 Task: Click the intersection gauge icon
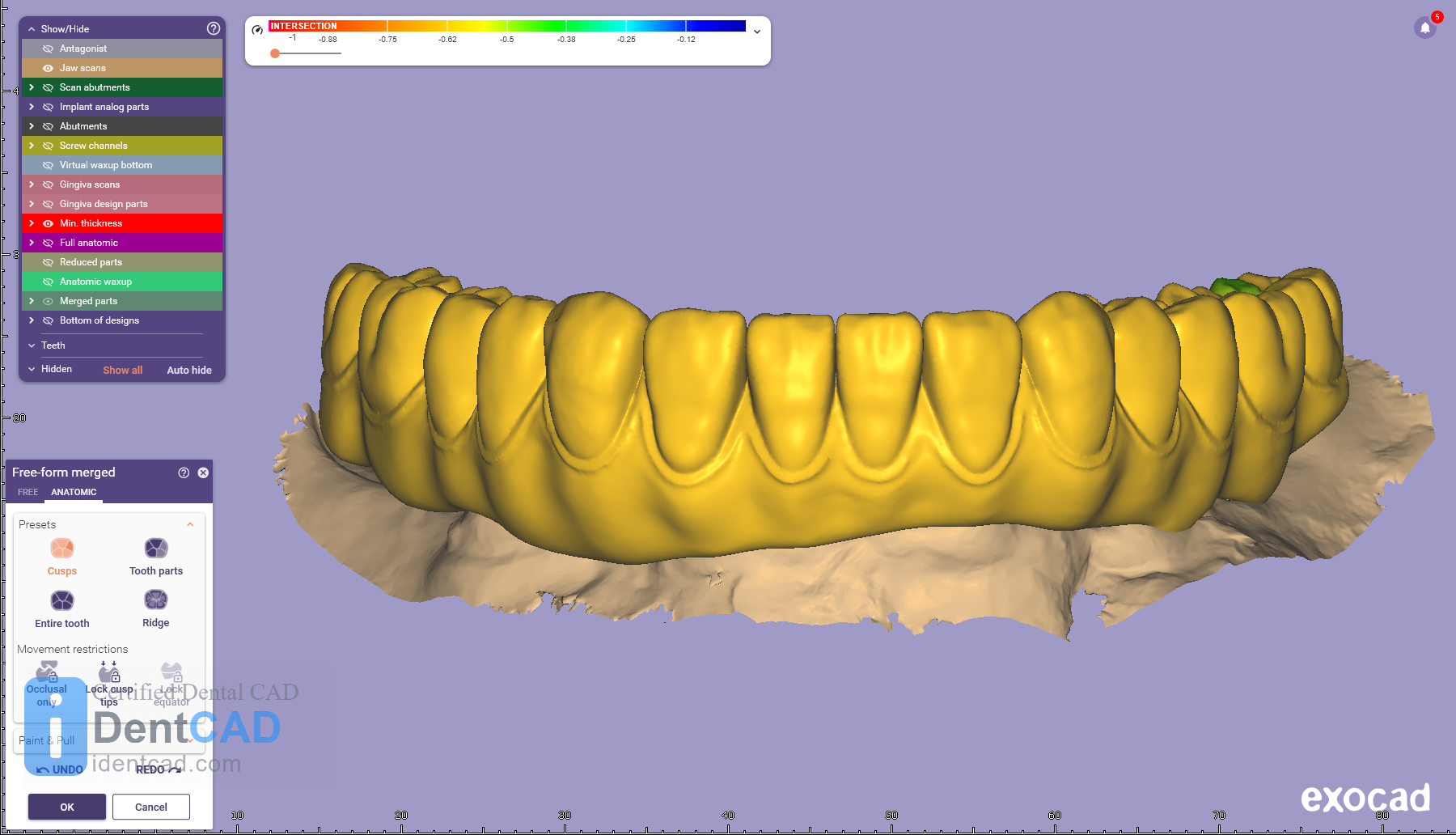[x=257, y=30]
